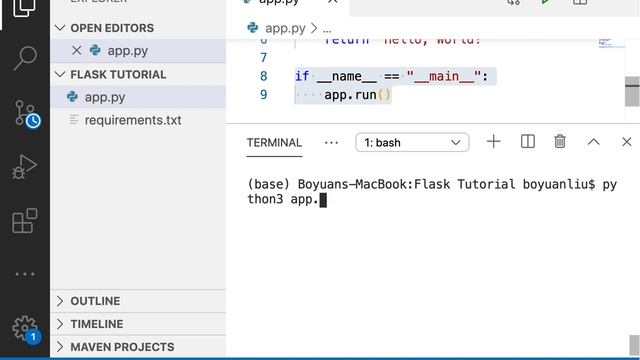The width and height of the screenshot is (640, 360).
Task: Create a new terminal with plus icon
Action: (493, 142)
